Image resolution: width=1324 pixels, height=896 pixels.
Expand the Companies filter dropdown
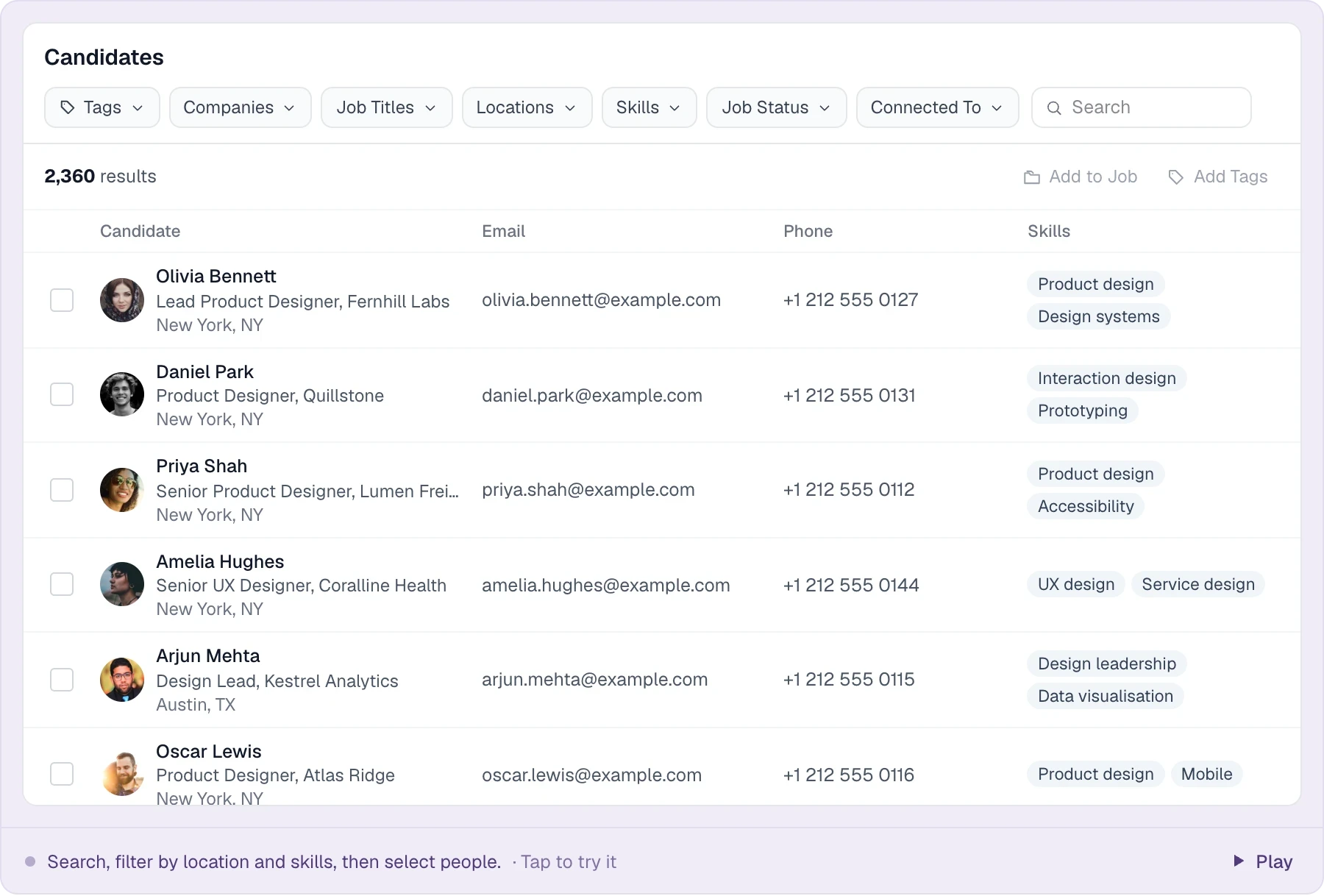pyautogui.click(x=241, y=107)
